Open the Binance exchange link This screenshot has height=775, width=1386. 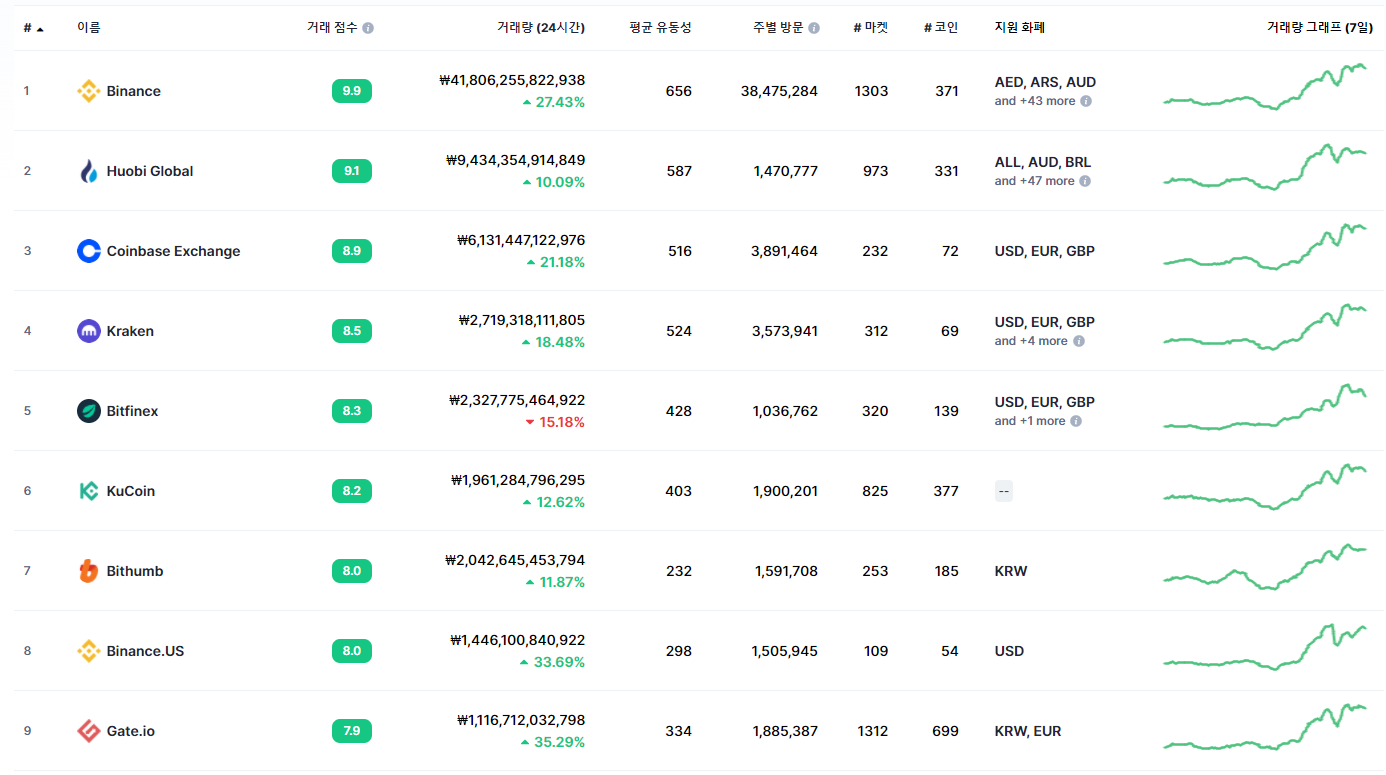click(x=134, y=91)
